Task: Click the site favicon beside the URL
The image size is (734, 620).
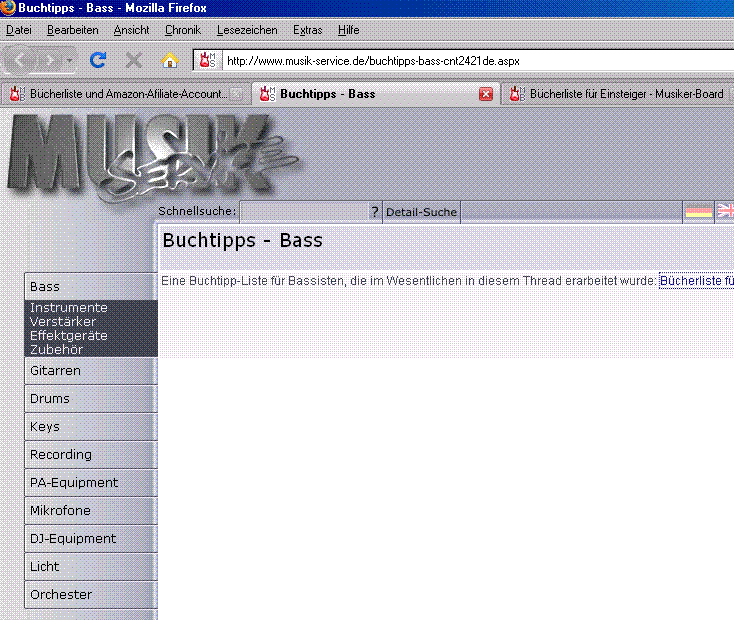Action: click(208, 60)
